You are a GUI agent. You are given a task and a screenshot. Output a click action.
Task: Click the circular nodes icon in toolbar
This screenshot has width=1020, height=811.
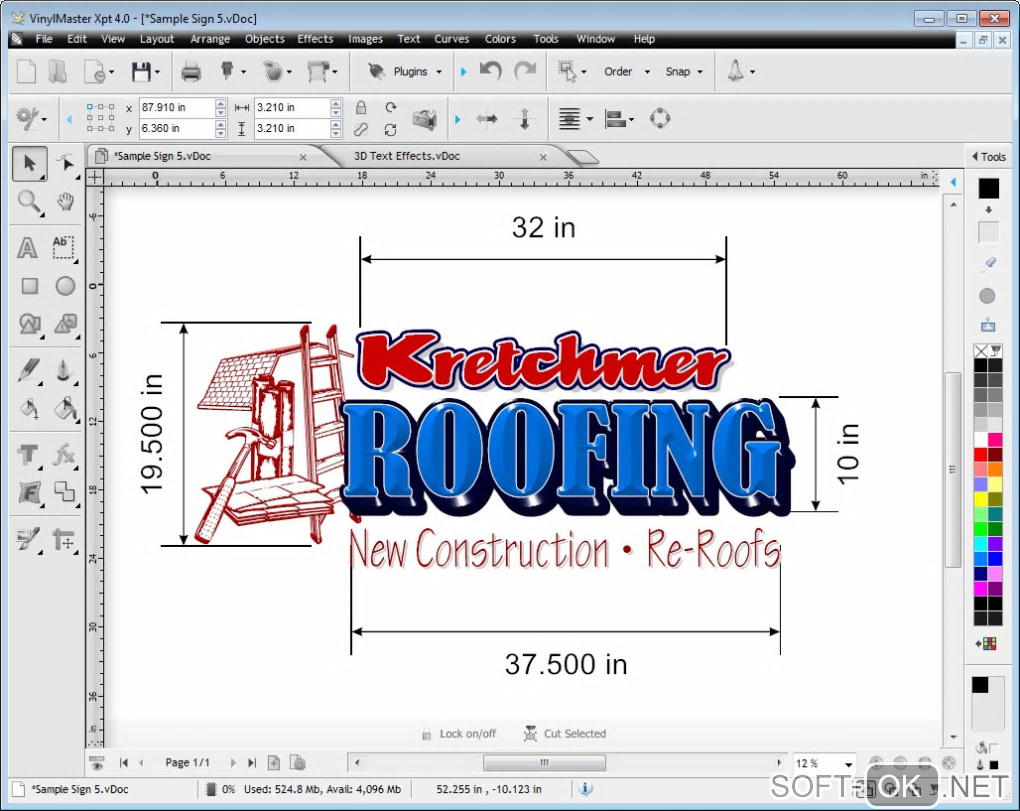point(660,118)
